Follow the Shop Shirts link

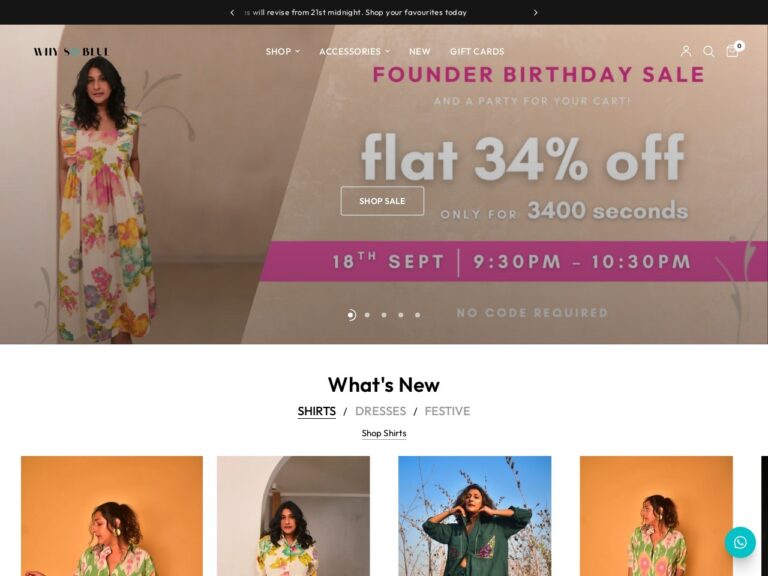[384, 433]
